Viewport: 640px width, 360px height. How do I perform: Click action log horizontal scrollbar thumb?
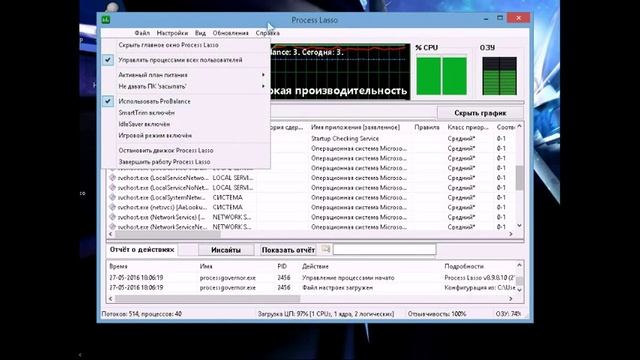coord(207,299)
